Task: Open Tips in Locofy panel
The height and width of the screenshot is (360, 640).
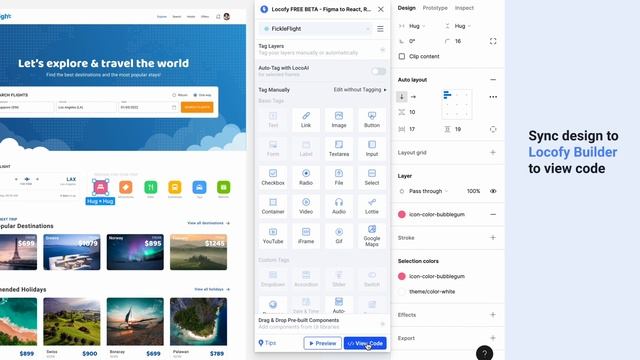Action: [x=267, y=343]
